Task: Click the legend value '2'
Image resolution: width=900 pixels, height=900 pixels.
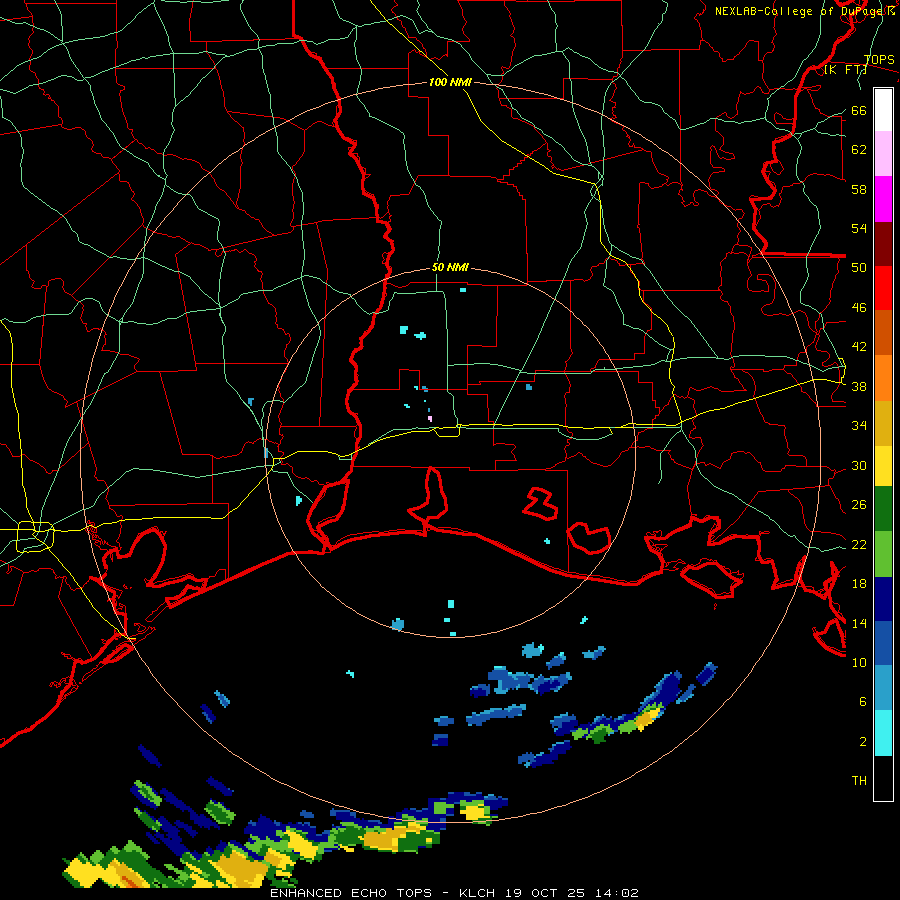Action: 863,741
